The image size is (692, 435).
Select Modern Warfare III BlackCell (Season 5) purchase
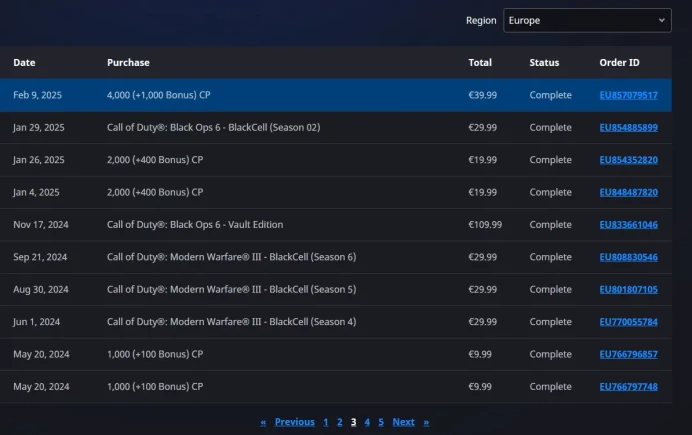coord(231,289)
